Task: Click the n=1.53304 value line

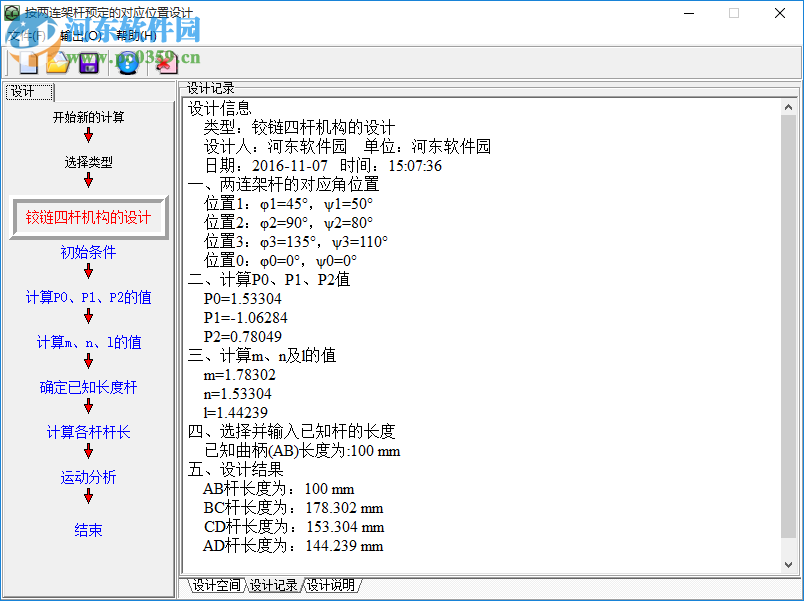Action: (237, 393)
